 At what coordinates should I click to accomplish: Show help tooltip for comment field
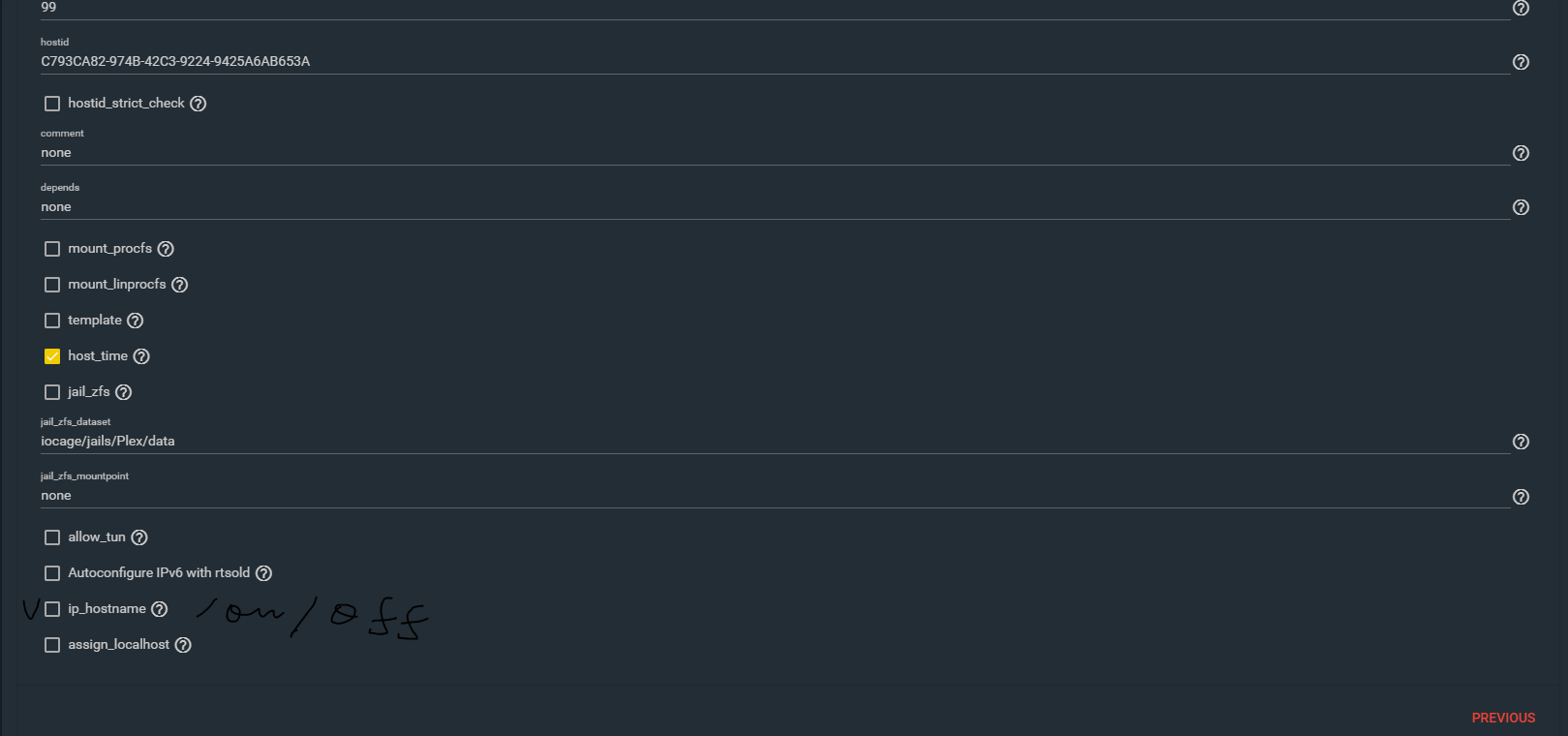(x=1521, y=153)
